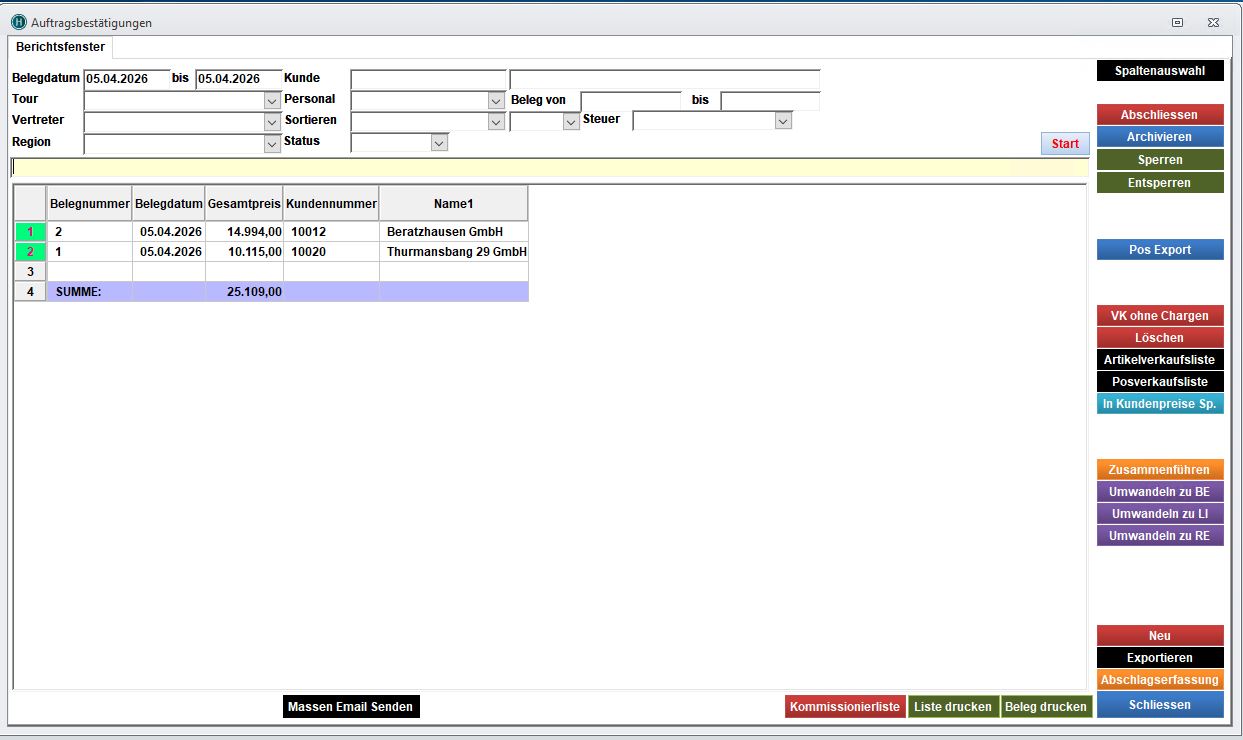Expand the Steuer dropdown
Screen dimensions: 1243x740
783,121
